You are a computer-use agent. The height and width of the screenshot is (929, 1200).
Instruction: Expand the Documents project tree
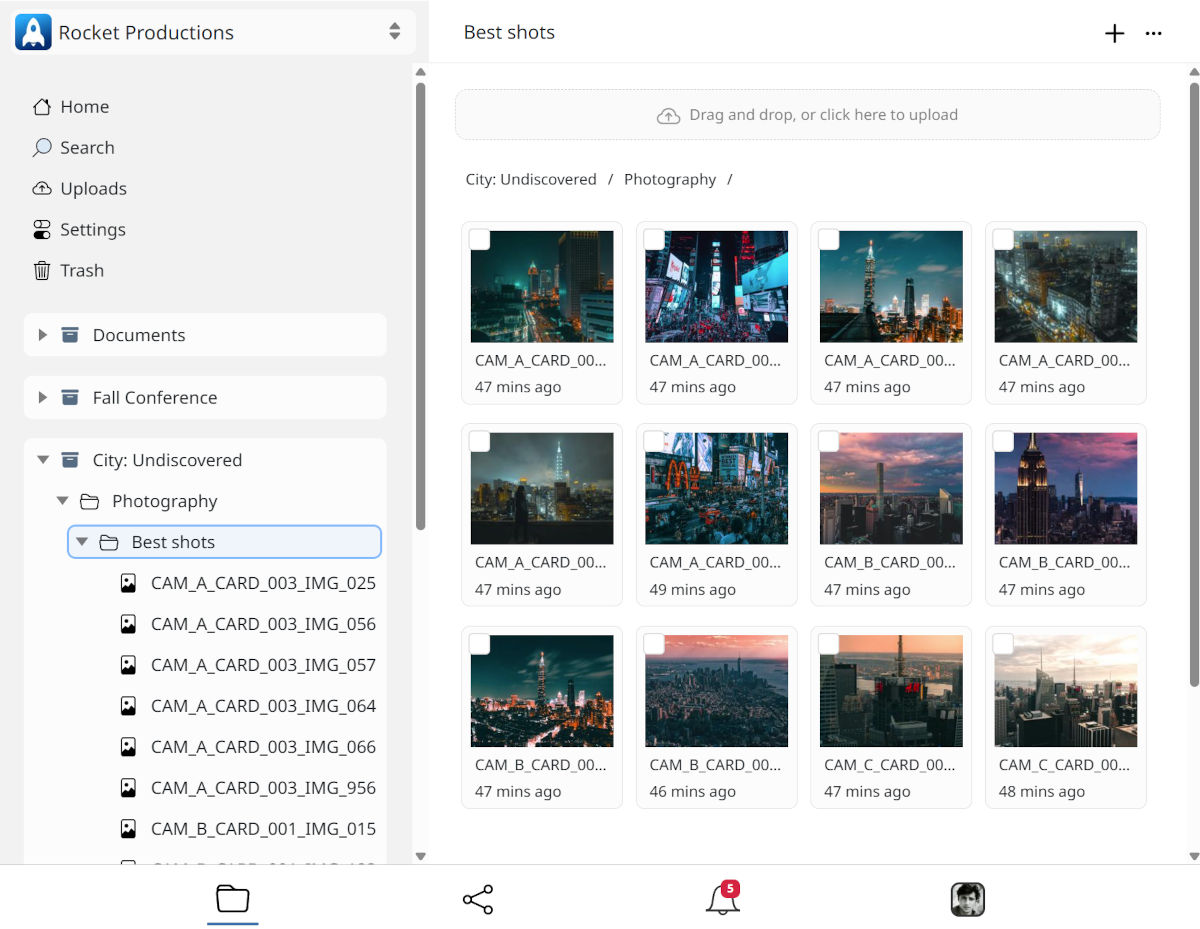point(43,335)
